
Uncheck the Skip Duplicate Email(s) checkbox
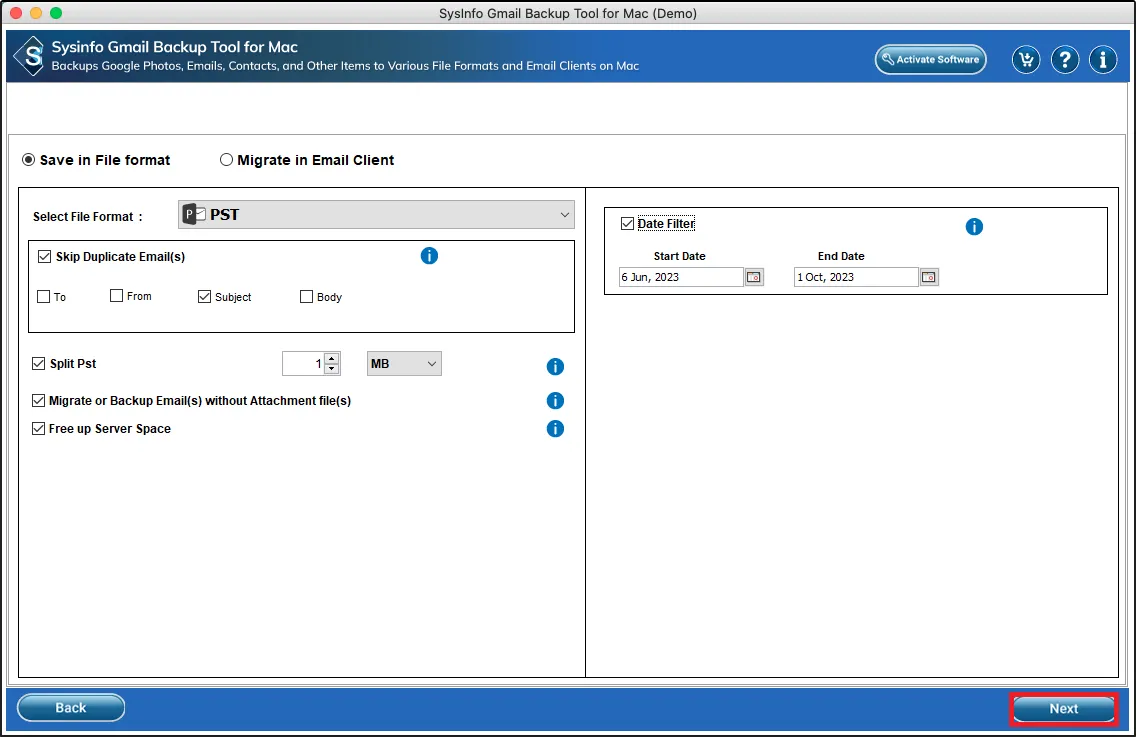coord(44,257)
